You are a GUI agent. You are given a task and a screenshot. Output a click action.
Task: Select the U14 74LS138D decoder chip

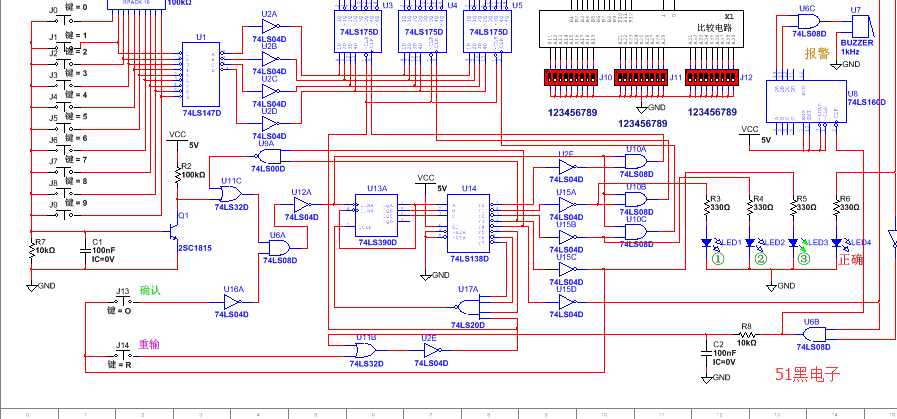click(469, 223)
